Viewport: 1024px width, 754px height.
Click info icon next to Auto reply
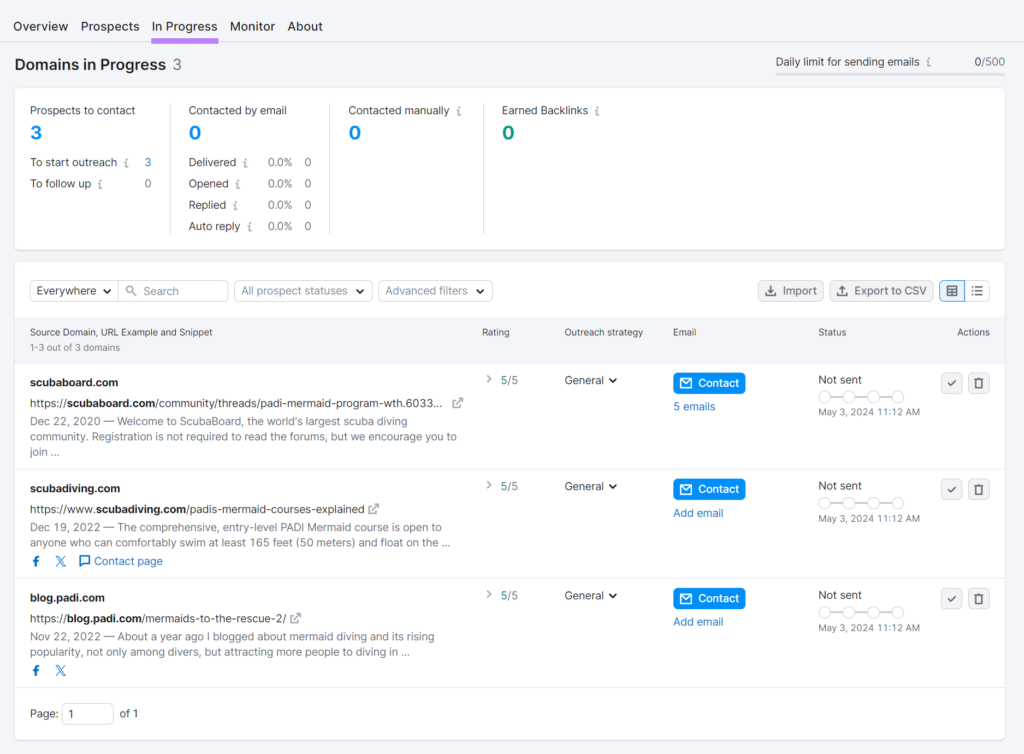click(249, 227)
